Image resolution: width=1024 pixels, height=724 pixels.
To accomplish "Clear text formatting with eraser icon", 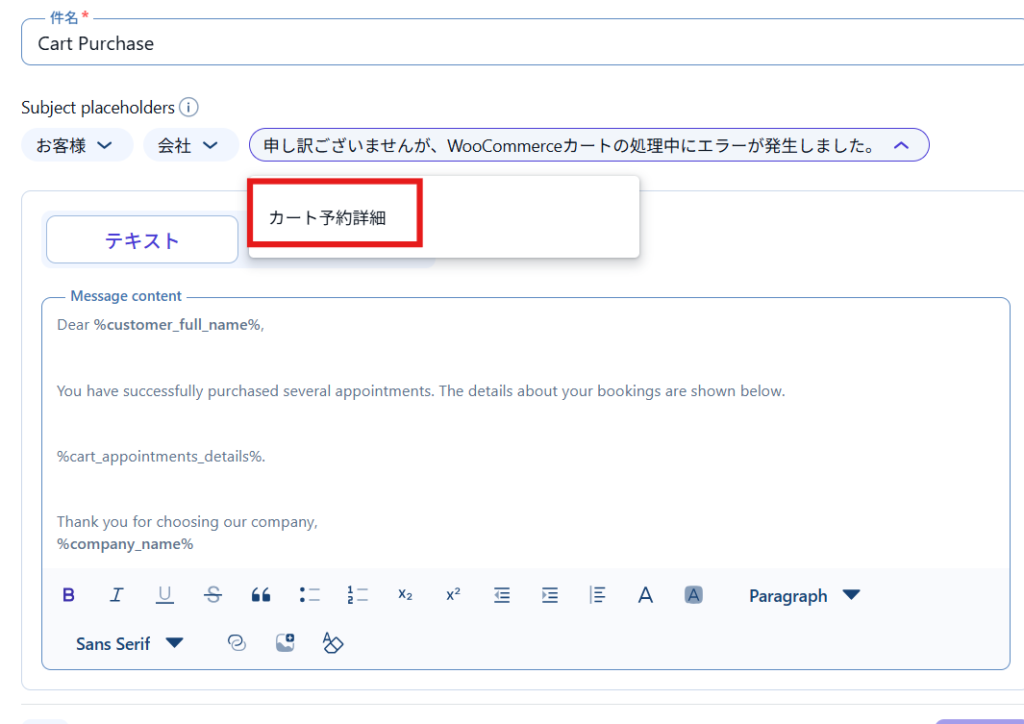I will click(x=333, y=643).
